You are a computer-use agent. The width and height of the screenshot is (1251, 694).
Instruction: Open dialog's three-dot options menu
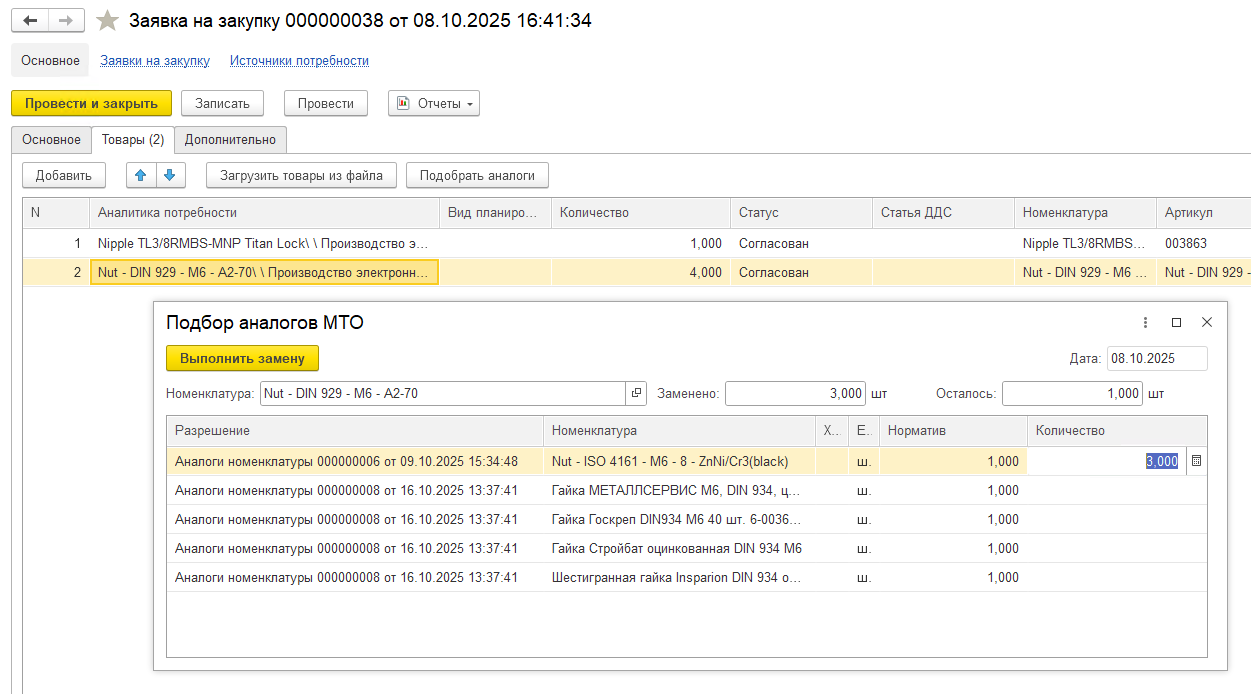tap(1146, 322)
